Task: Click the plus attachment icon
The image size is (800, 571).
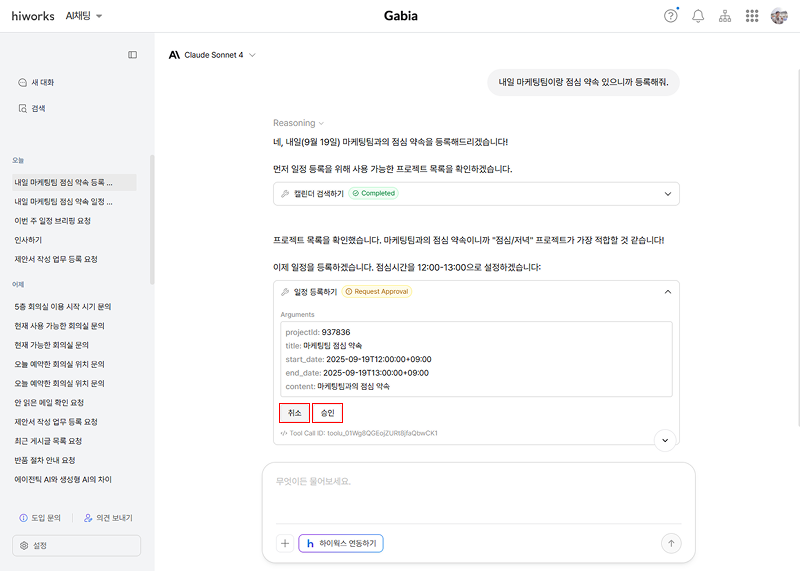Action: coord(285,543)
